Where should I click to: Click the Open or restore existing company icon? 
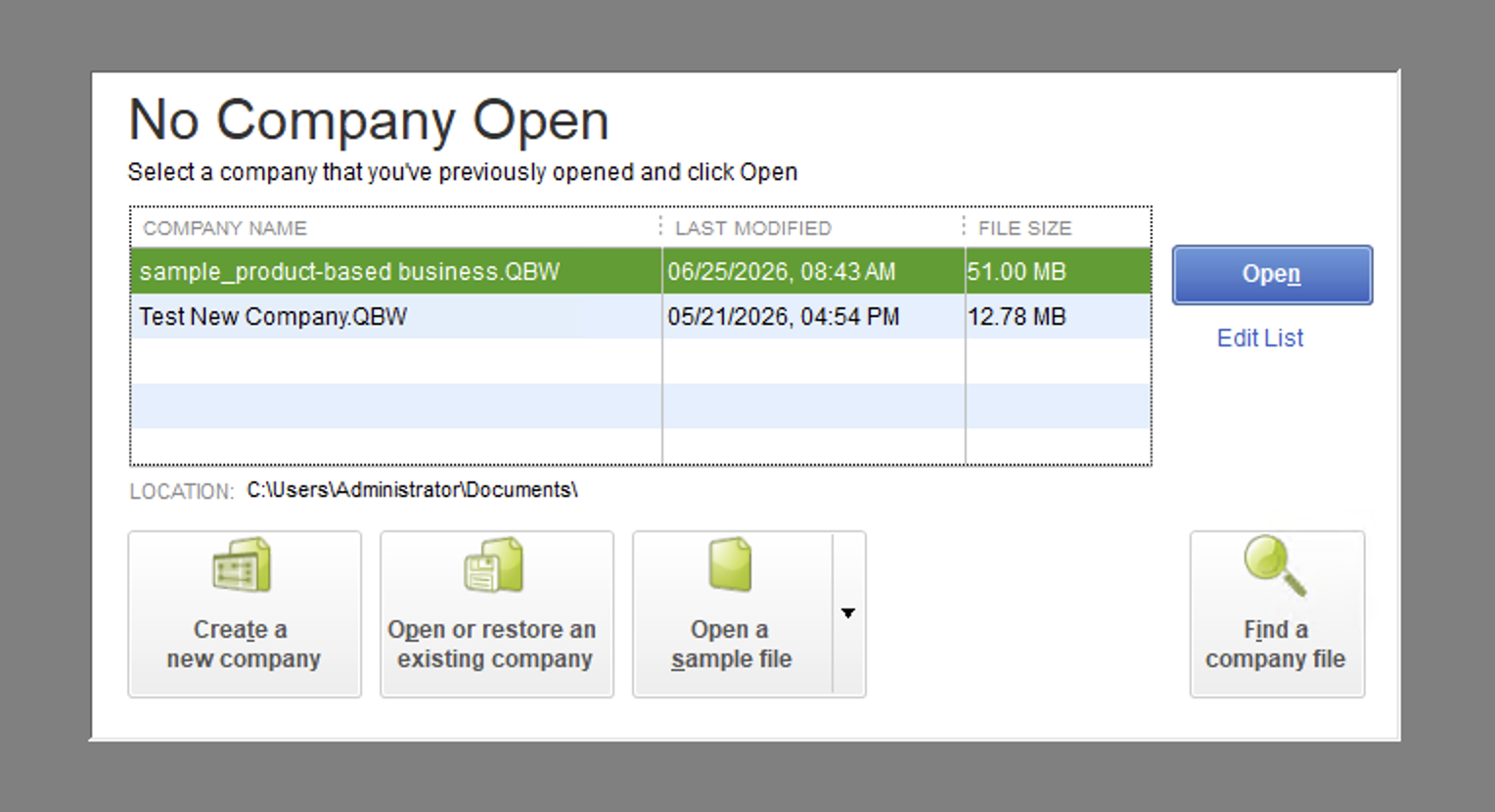(x=493, y=564)
